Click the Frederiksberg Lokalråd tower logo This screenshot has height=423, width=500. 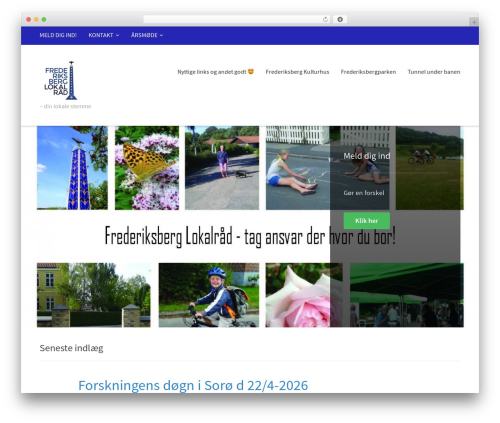click(61, 80)
